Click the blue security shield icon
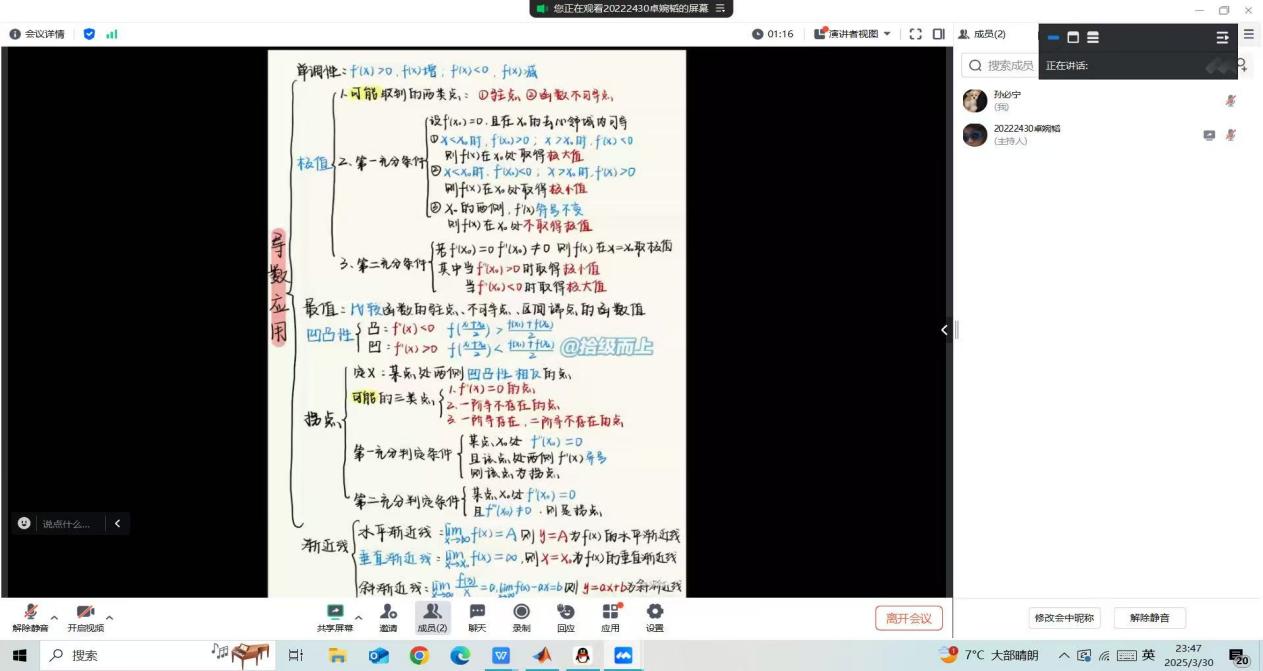This screenshot has height=671, width=1263. [89, 34]
